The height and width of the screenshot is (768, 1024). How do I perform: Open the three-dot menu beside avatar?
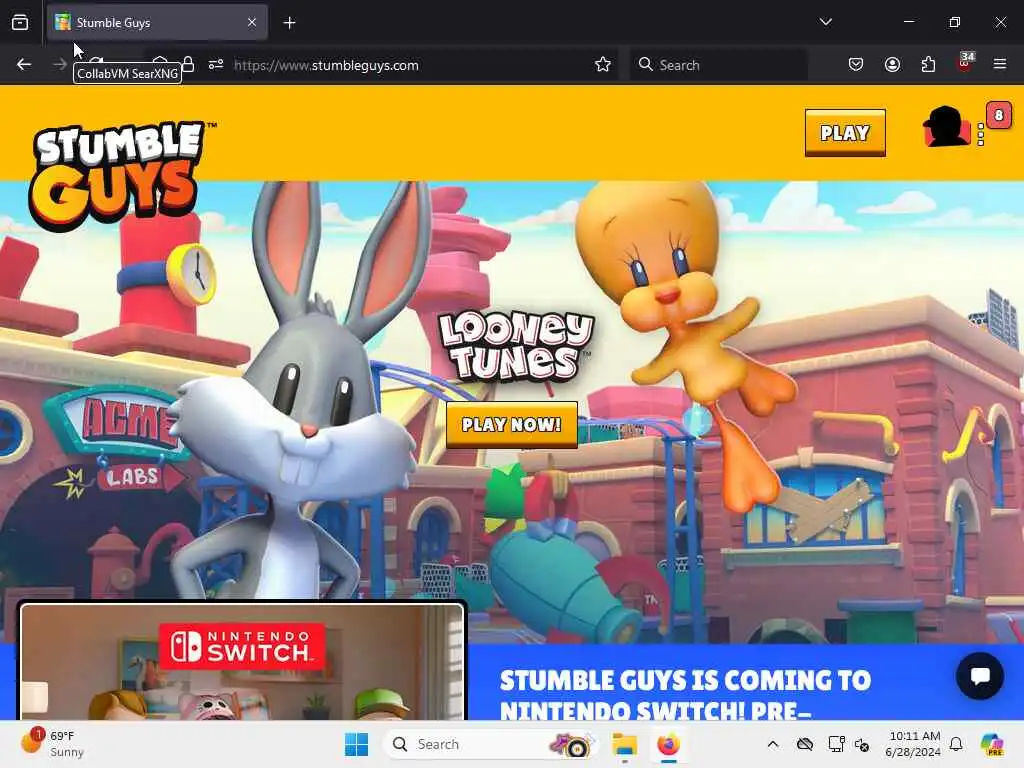coord(981,134)
